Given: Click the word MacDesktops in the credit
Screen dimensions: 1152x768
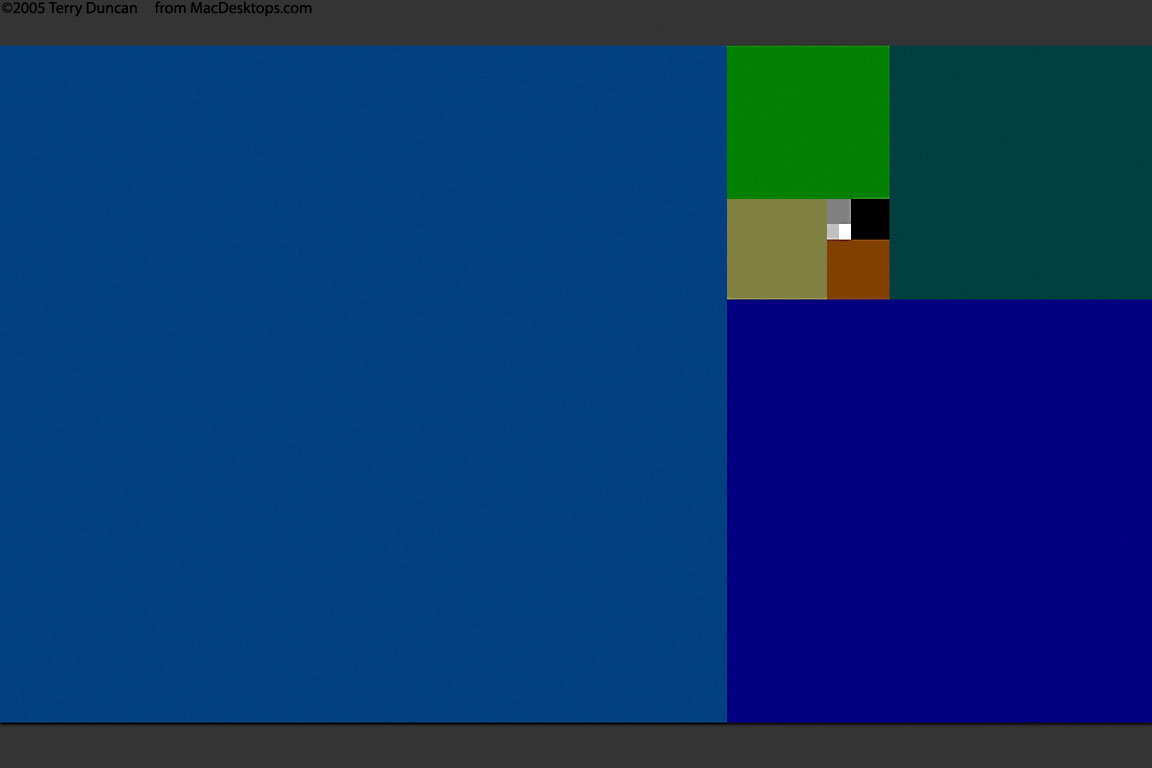Looking at the screenshot, I should click(x=234, y=9).
